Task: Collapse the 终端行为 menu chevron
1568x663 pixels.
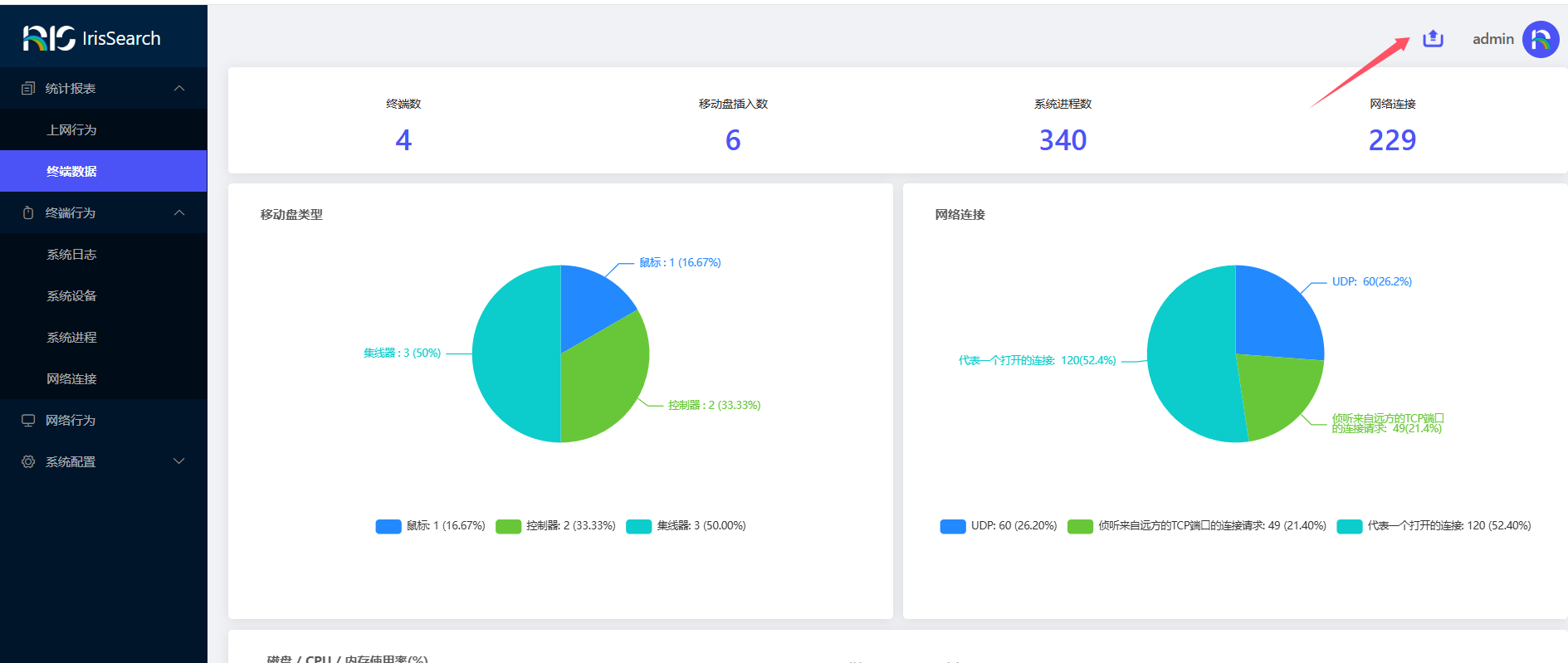Action: pos(179,212)
